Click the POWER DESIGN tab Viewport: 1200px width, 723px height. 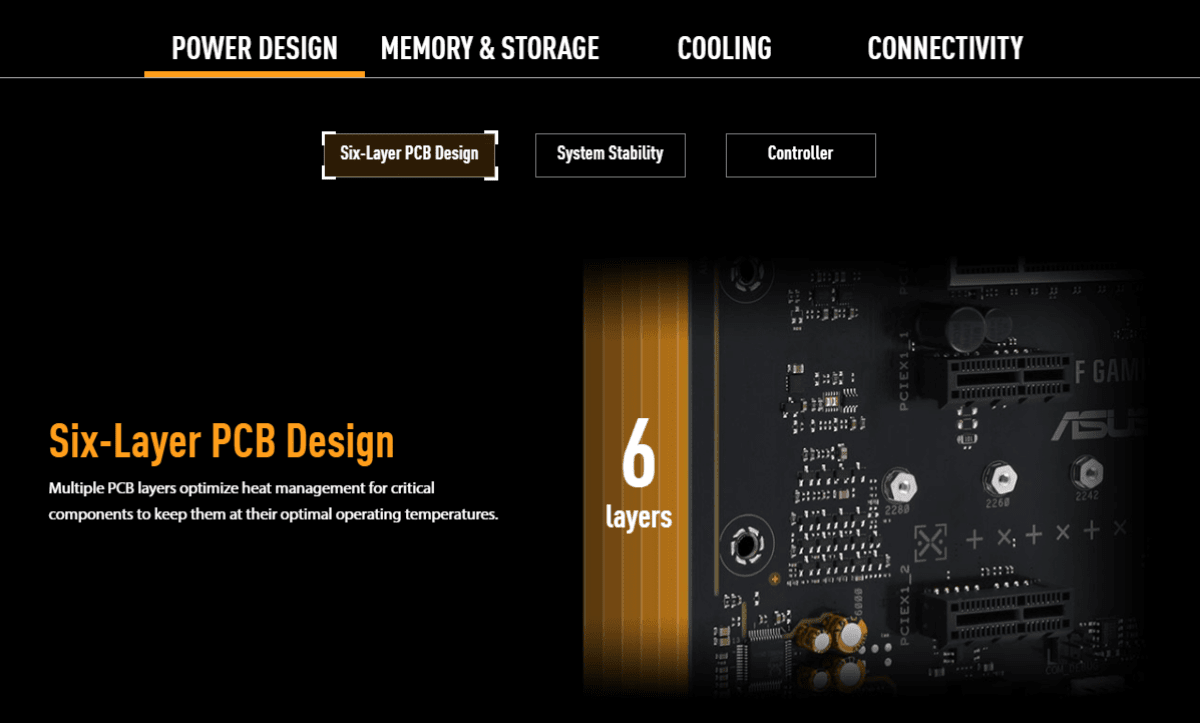click(254, 48)
